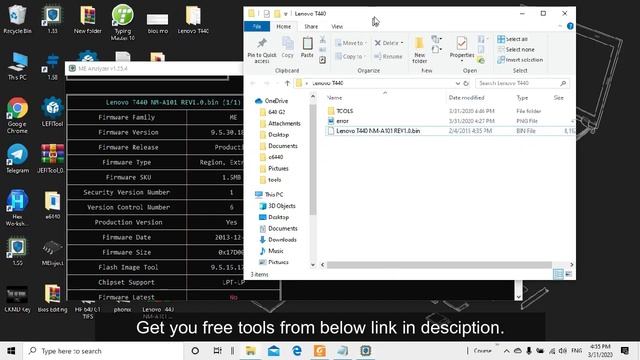Open the bios editing desktop archive
Viewport: 640px width, 360px height.
point(52,298)
